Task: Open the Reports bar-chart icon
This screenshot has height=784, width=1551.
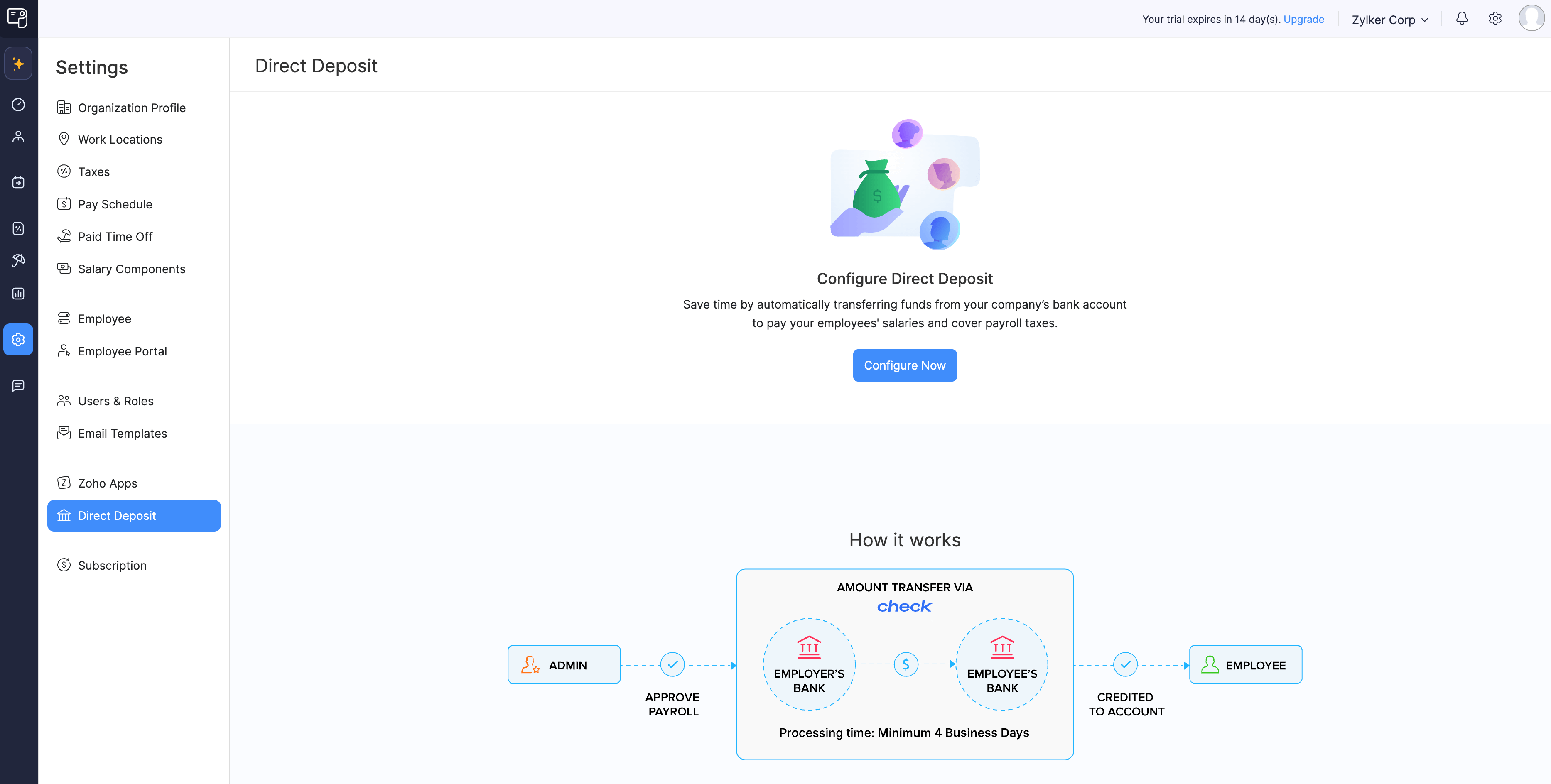Action: pos(19,294)
